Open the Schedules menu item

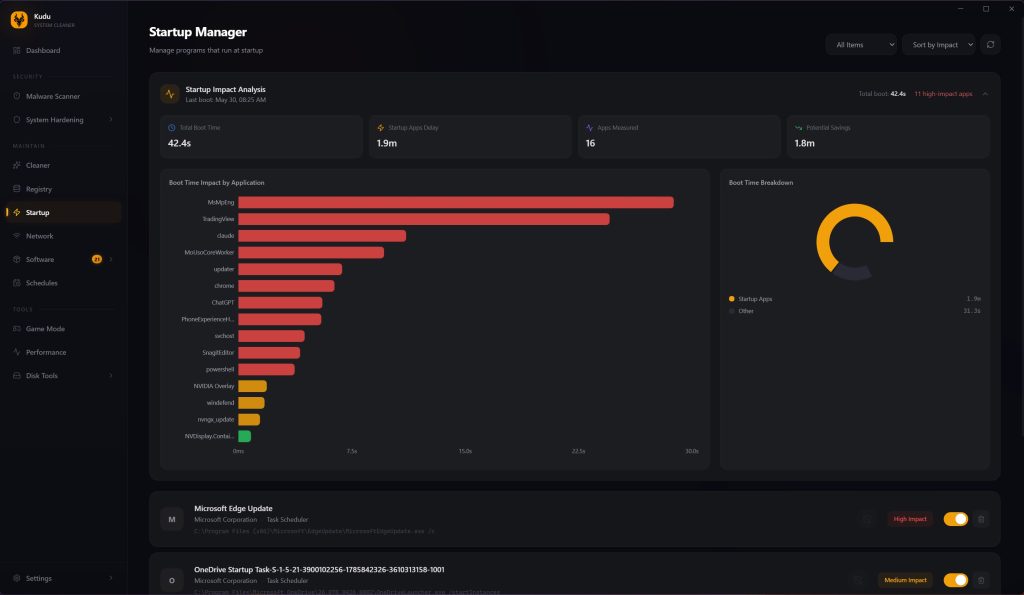[63, 283]
